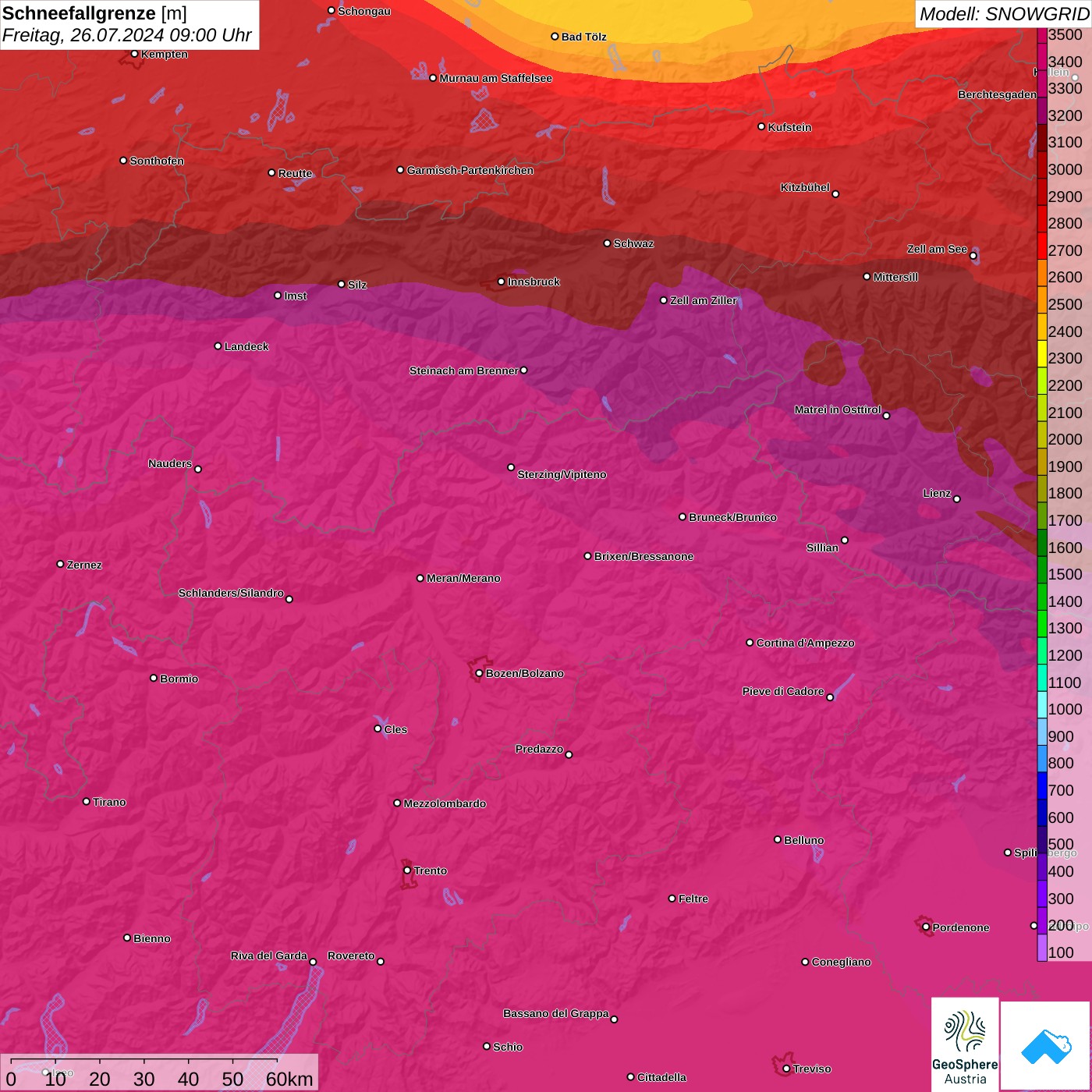
Task: Click the 'Murnau am Staffelsee' label
Action: (495, 78)
